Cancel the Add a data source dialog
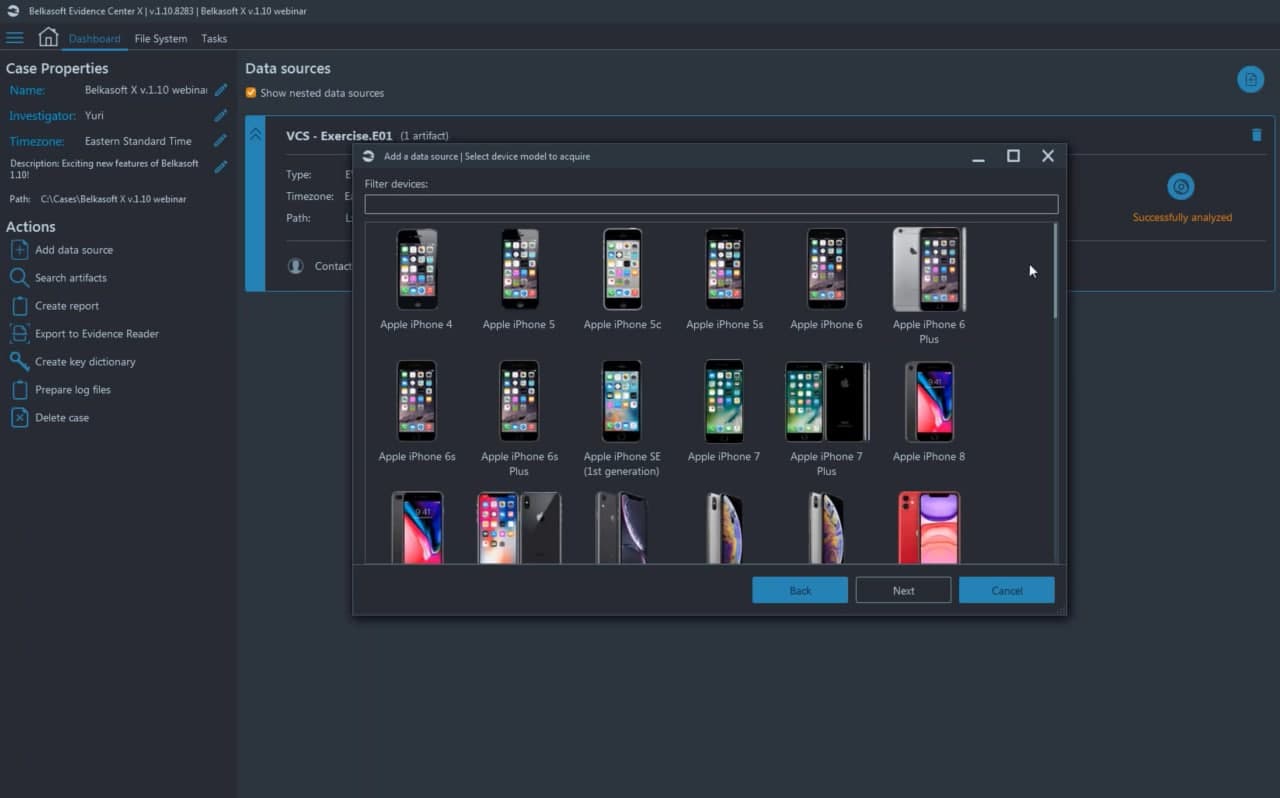The width and height of the screenshot is (1280, 798). tap(1006, 590)
